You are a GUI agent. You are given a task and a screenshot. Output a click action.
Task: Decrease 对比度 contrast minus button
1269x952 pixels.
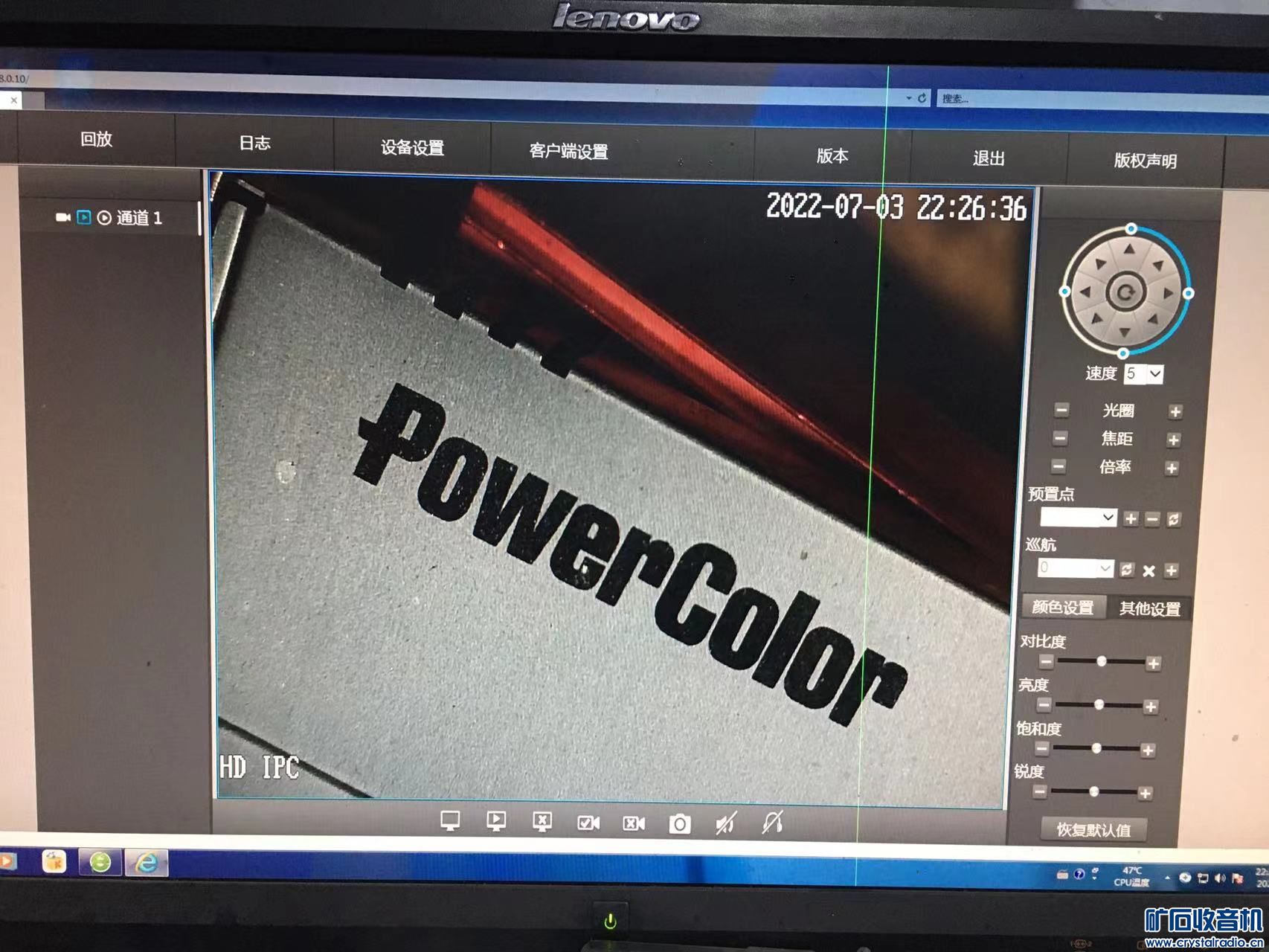coord(1047,660)
